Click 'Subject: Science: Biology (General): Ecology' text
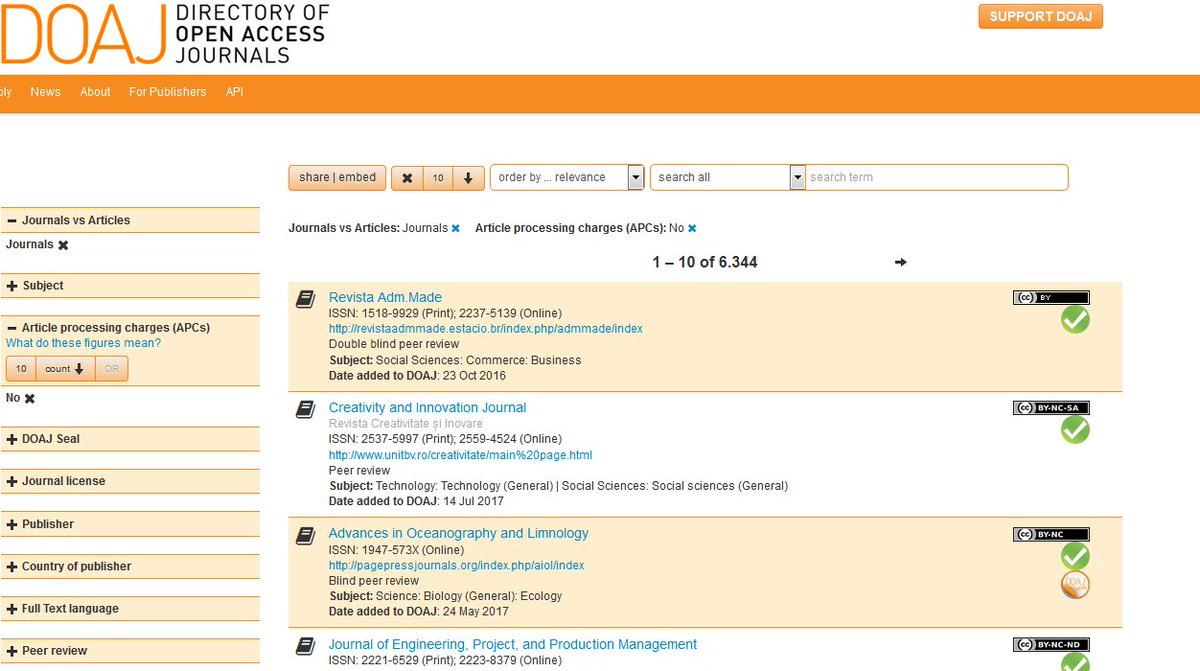The image size is (1200, 671). click(x=445, y=596)
